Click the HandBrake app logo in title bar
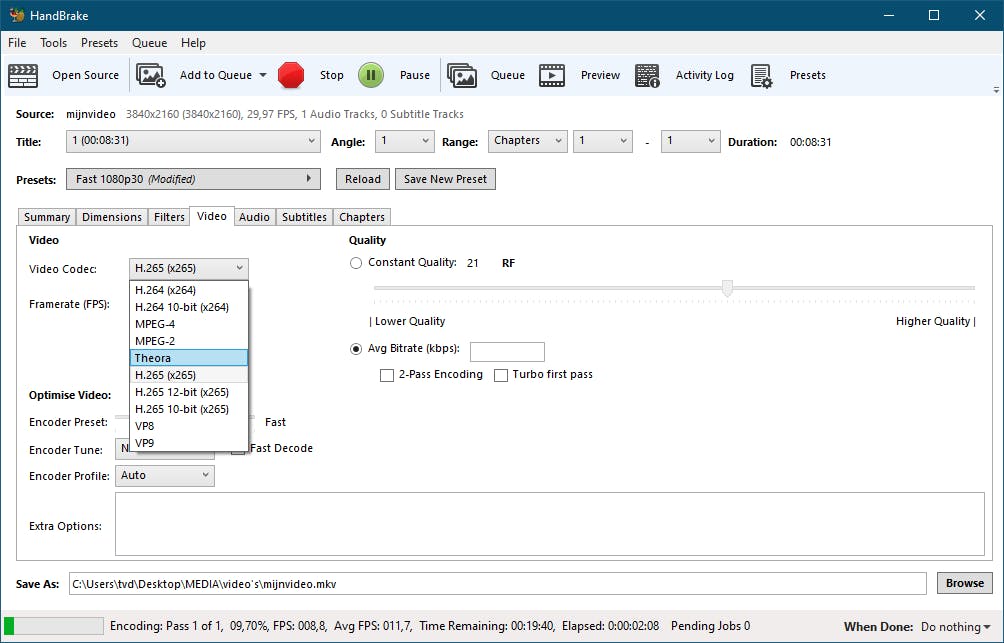This screenshot has height=643, width=1004. point(17,15)
